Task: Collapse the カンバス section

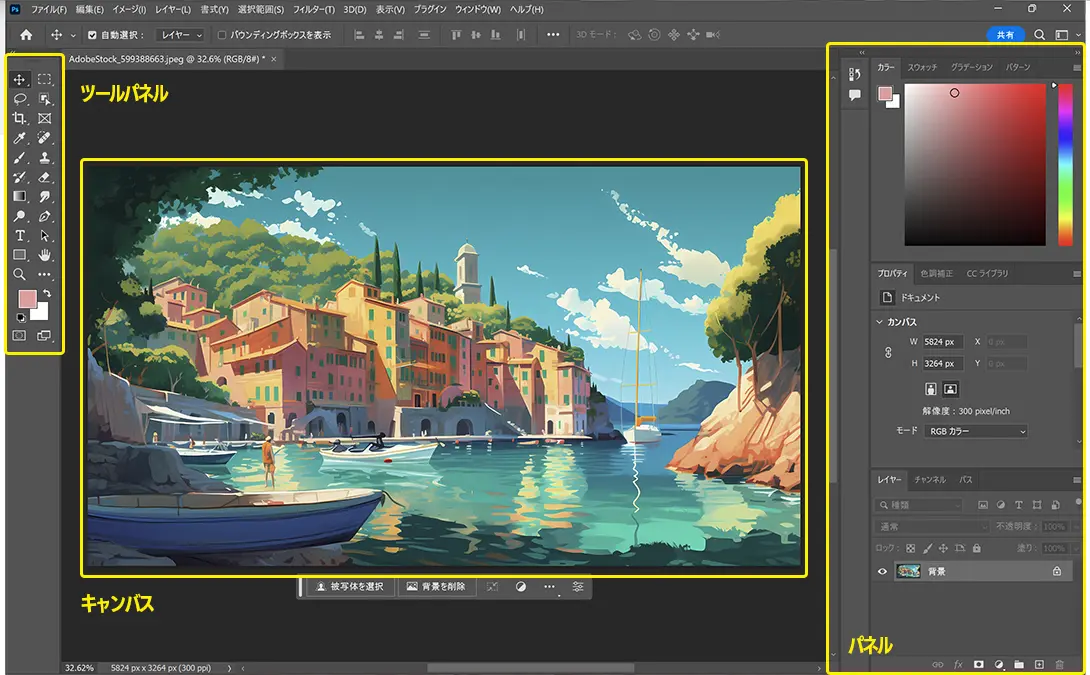Action: (x=879, y=322)
